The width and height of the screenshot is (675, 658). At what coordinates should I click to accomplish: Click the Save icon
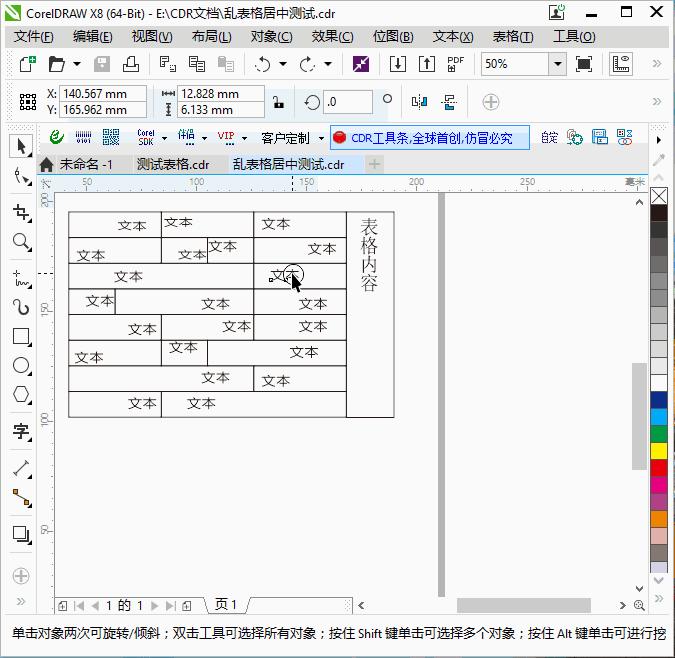102,64
